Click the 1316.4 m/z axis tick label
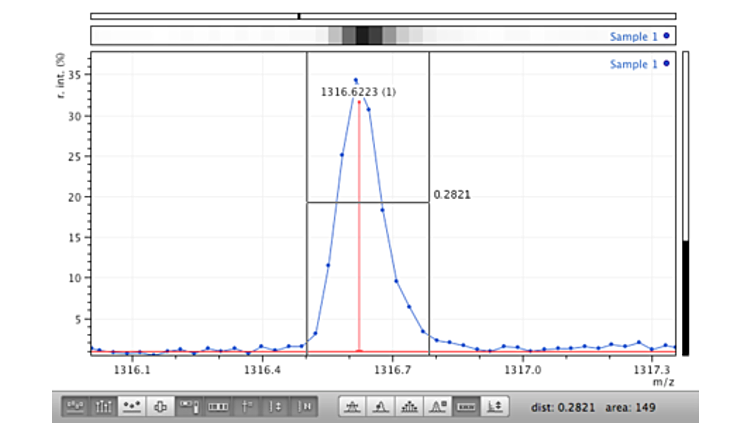This screenshot has width=752, height=423. tap(262, 370)
